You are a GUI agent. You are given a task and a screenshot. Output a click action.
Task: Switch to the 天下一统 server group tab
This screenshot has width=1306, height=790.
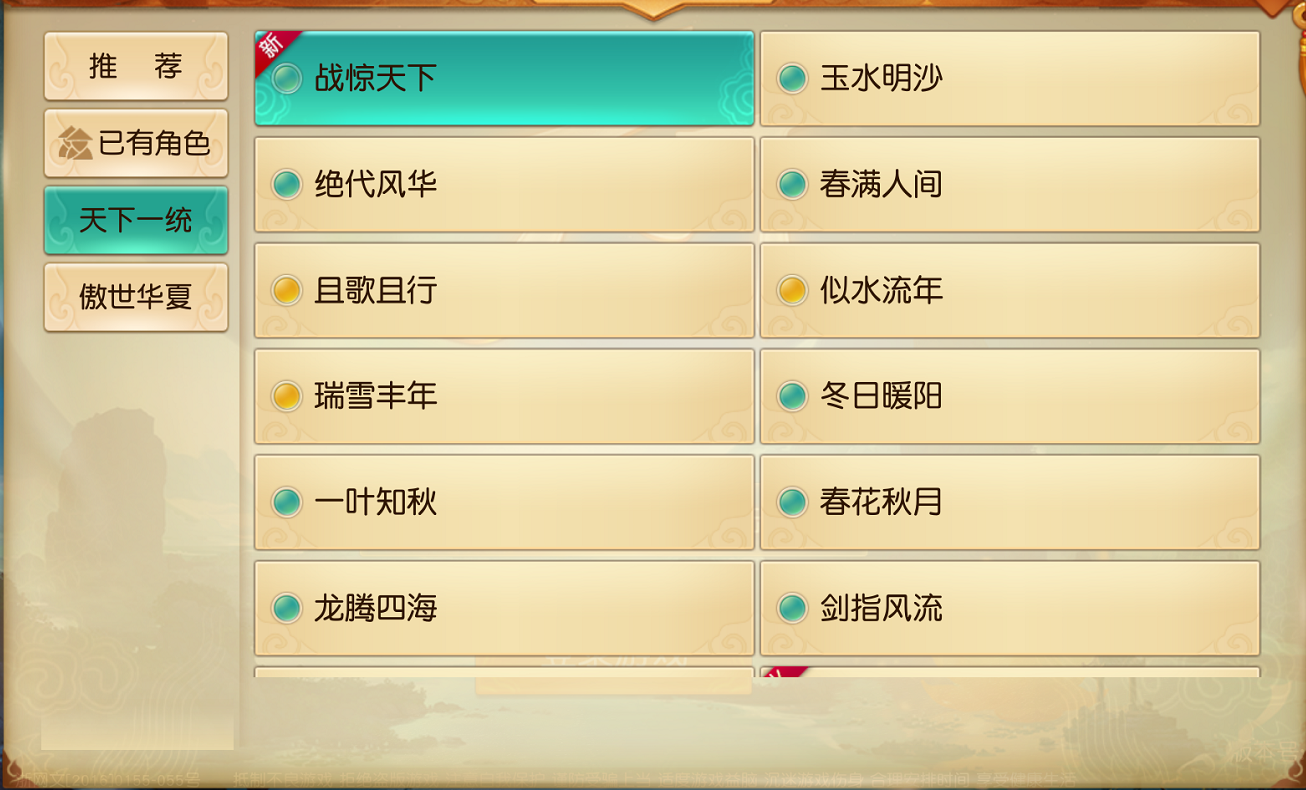click(x=136, y=220)
